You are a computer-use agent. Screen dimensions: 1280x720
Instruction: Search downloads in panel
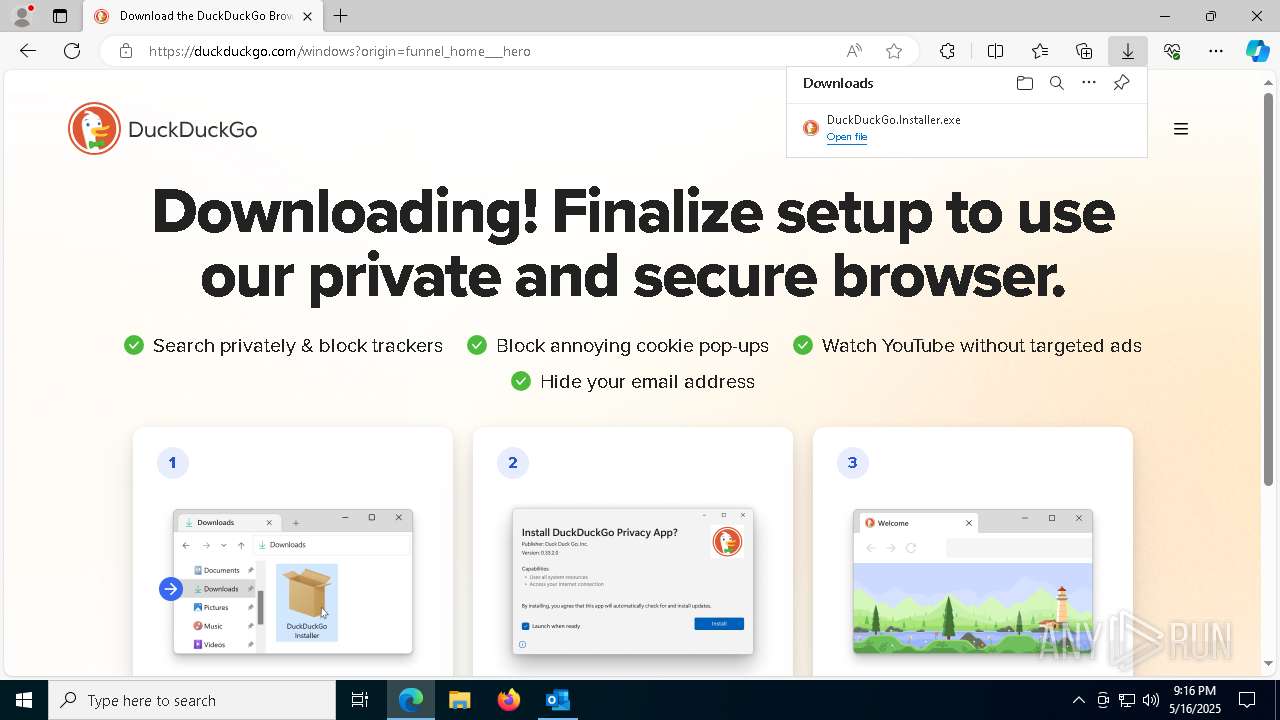pos(1057,83)
